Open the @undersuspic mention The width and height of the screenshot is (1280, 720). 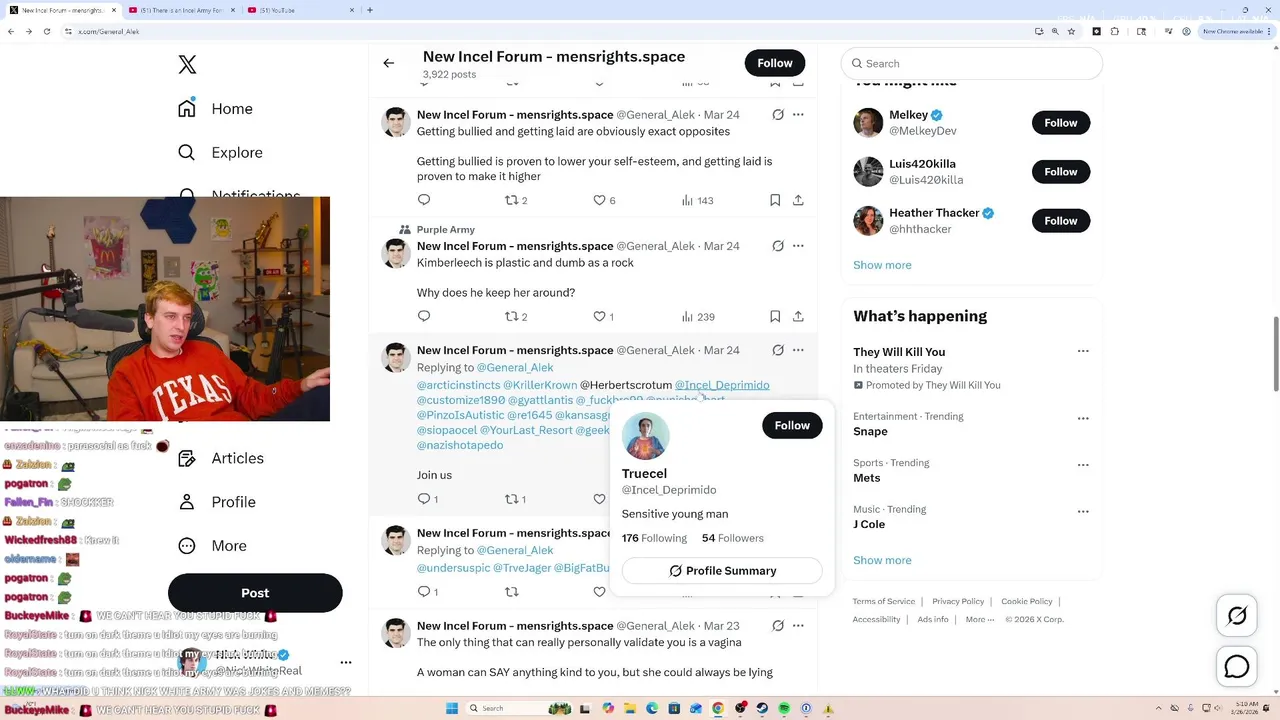click(x=453, y=568)
